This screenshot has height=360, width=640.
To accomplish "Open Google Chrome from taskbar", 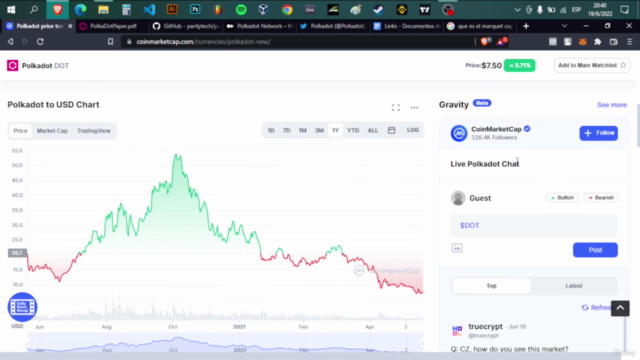I will pyautogui.click(x=287, y=9).
